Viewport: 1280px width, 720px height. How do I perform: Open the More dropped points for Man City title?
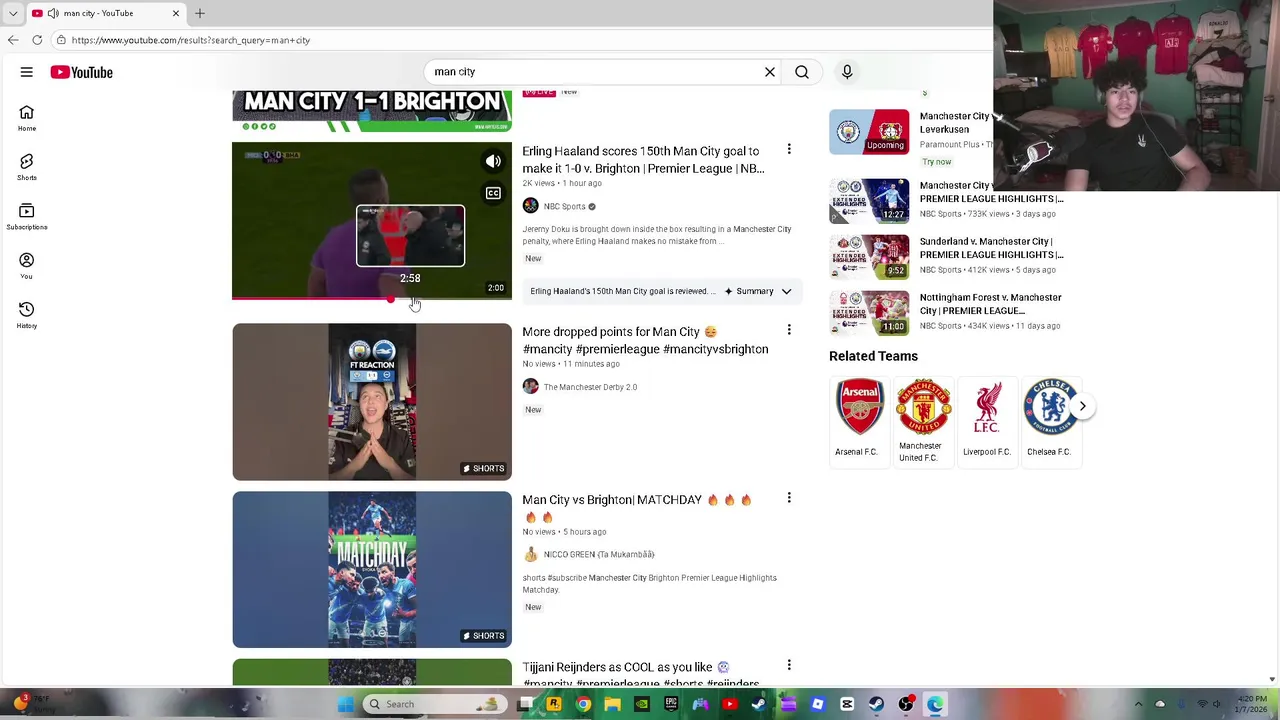[x=645, y=340]
